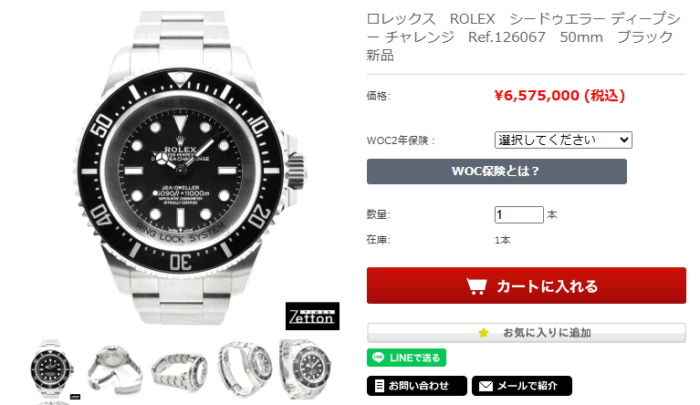Add watch to cart with カートに入れる
The width and height of the screenshot is (700, 405).
point(526,286)
